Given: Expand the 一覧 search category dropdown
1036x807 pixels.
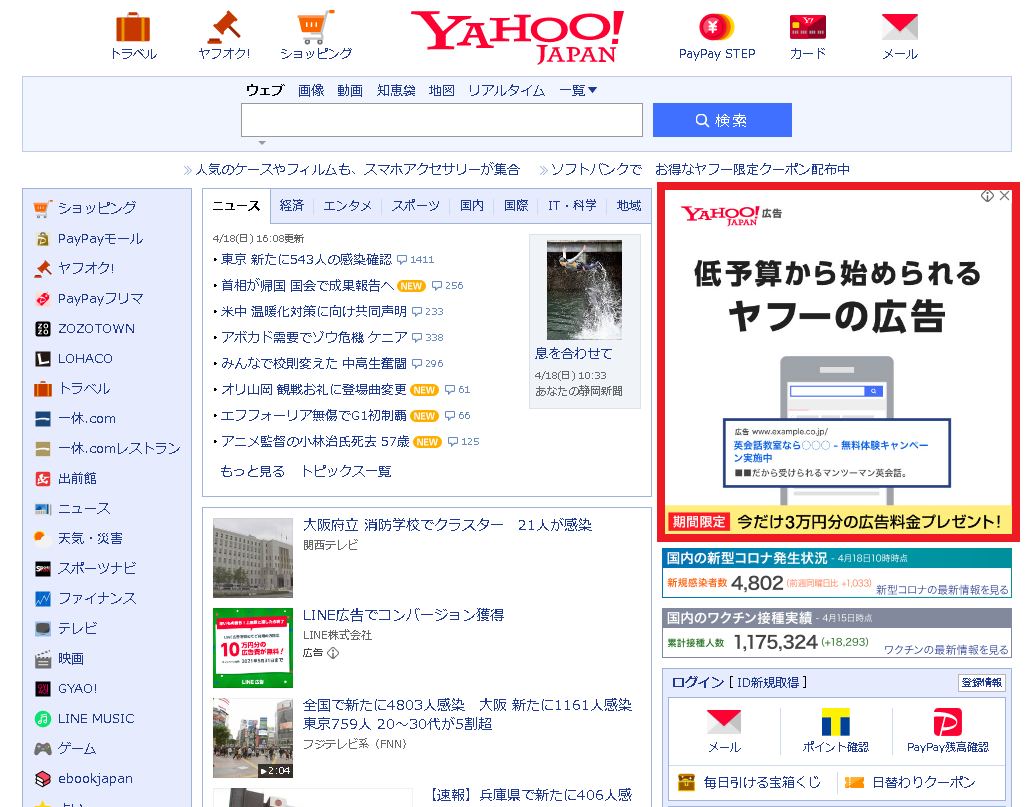Looking at the screenshot, I should (578, 91).
